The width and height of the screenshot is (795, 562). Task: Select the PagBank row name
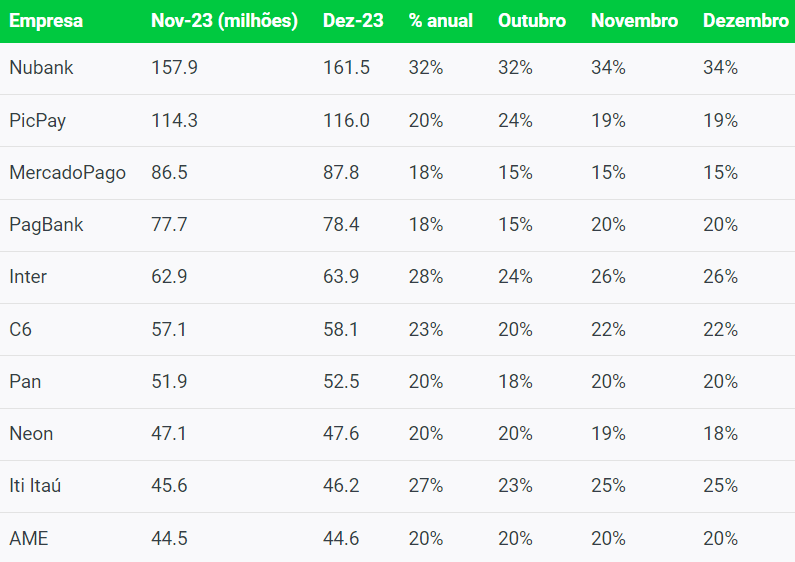(46, 225)
